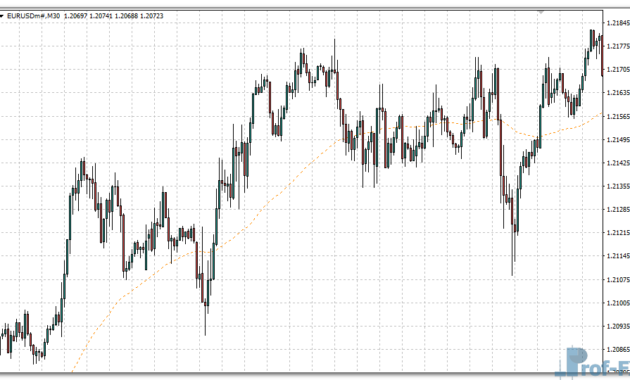Image resolution: width=630 pixels, height=380 pixels.
Task: Click the 1.21215 price scale label
Action: [618, 233]
